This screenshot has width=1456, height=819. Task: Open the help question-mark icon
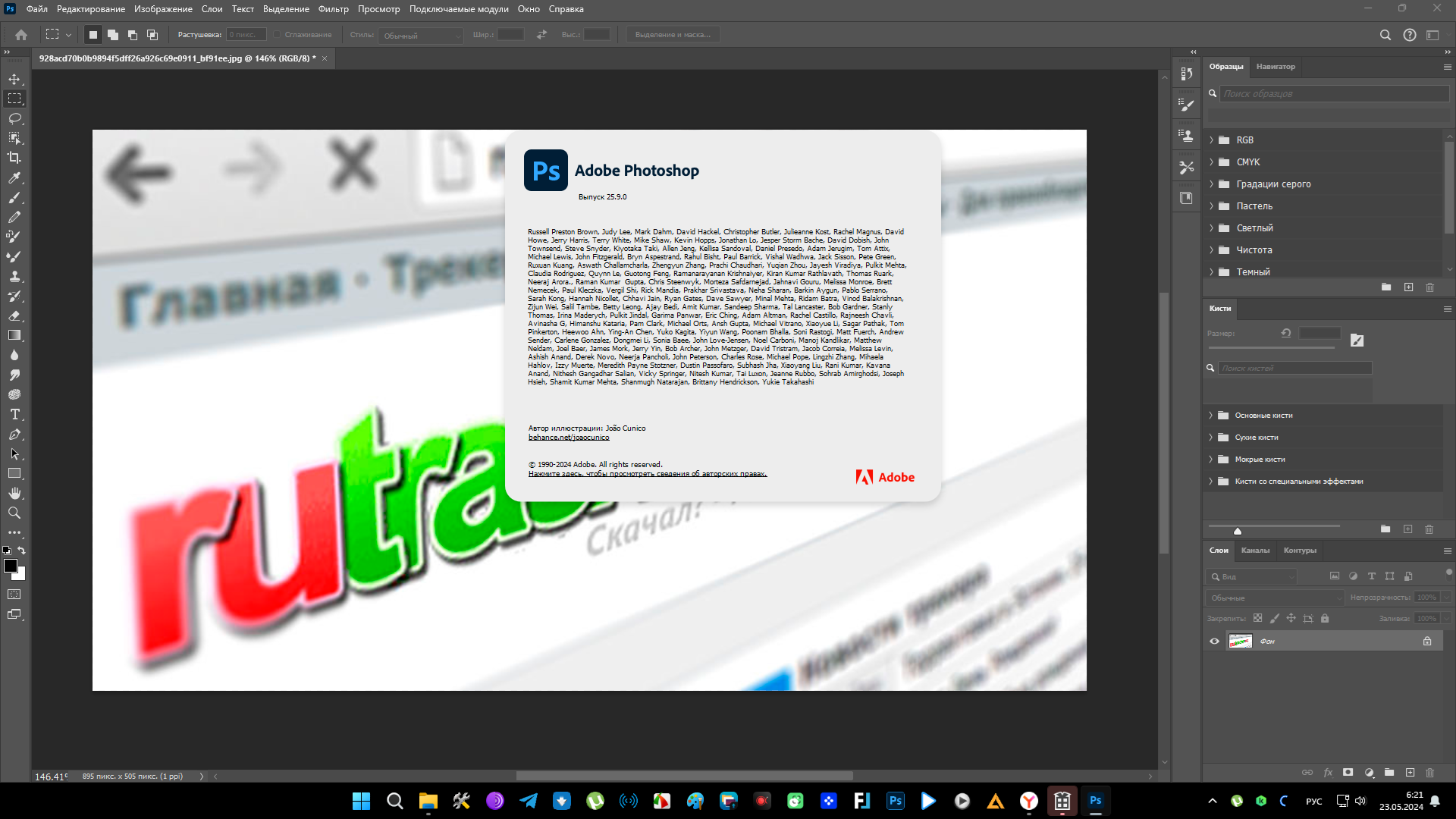point(1410,35)
